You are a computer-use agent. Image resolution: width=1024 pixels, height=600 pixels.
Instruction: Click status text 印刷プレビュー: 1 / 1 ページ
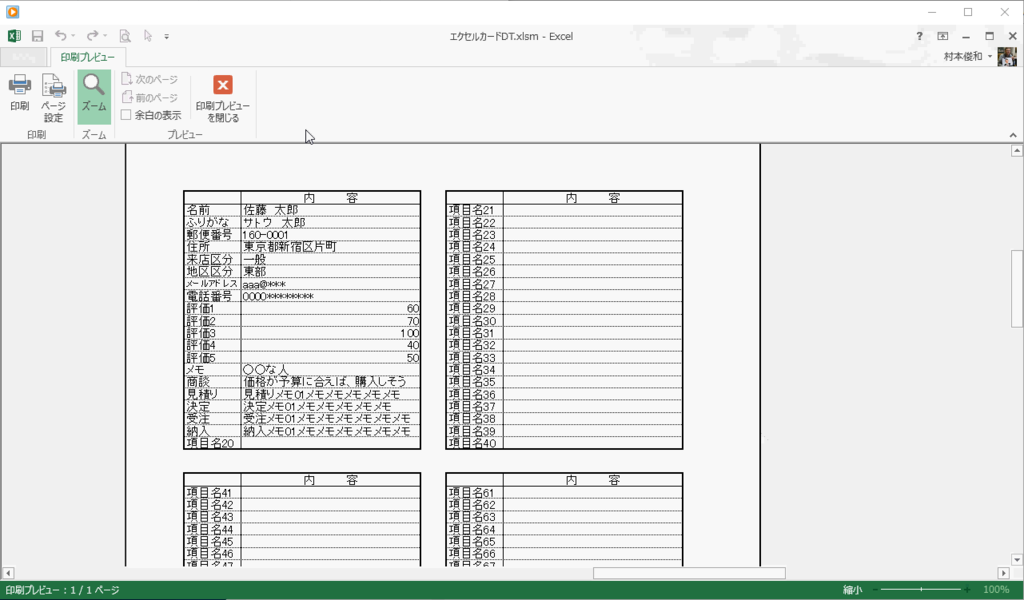pos(63,590)
